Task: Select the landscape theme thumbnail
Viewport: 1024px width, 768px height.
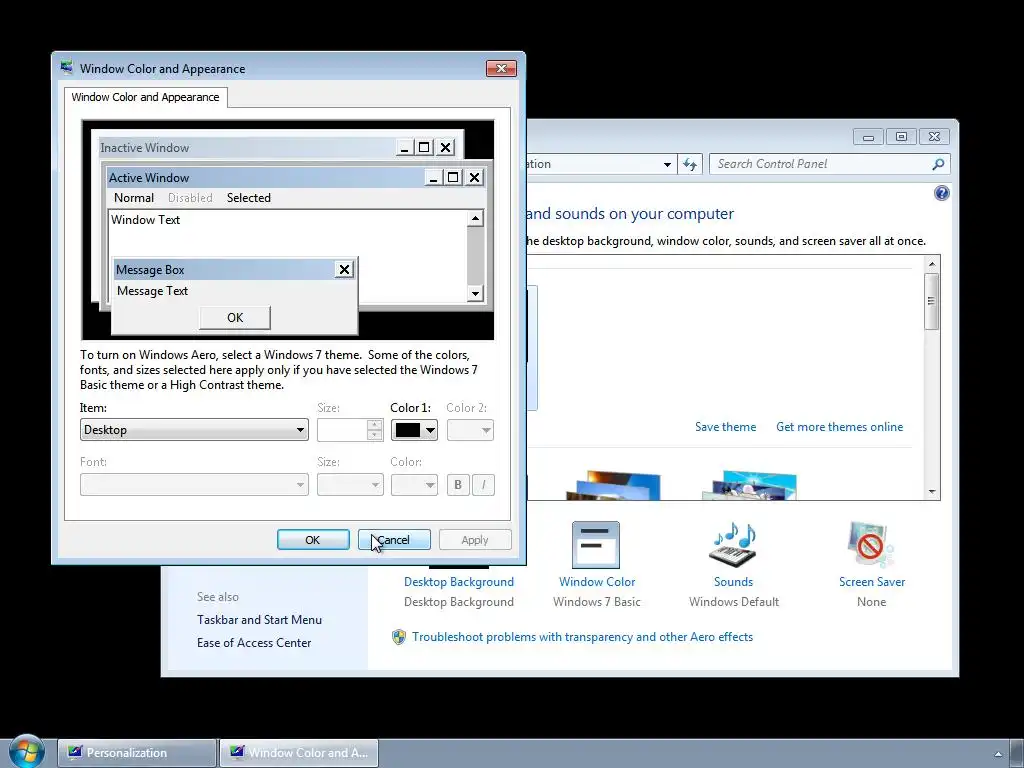Action: click(x=614, y=485)
